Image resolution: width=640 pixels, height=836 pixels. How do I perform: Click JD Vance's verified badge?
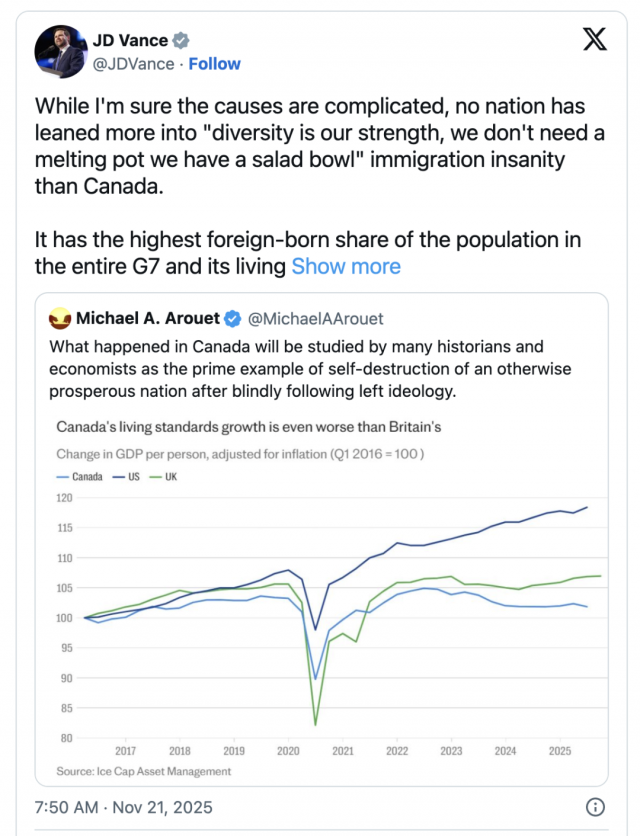180,41
